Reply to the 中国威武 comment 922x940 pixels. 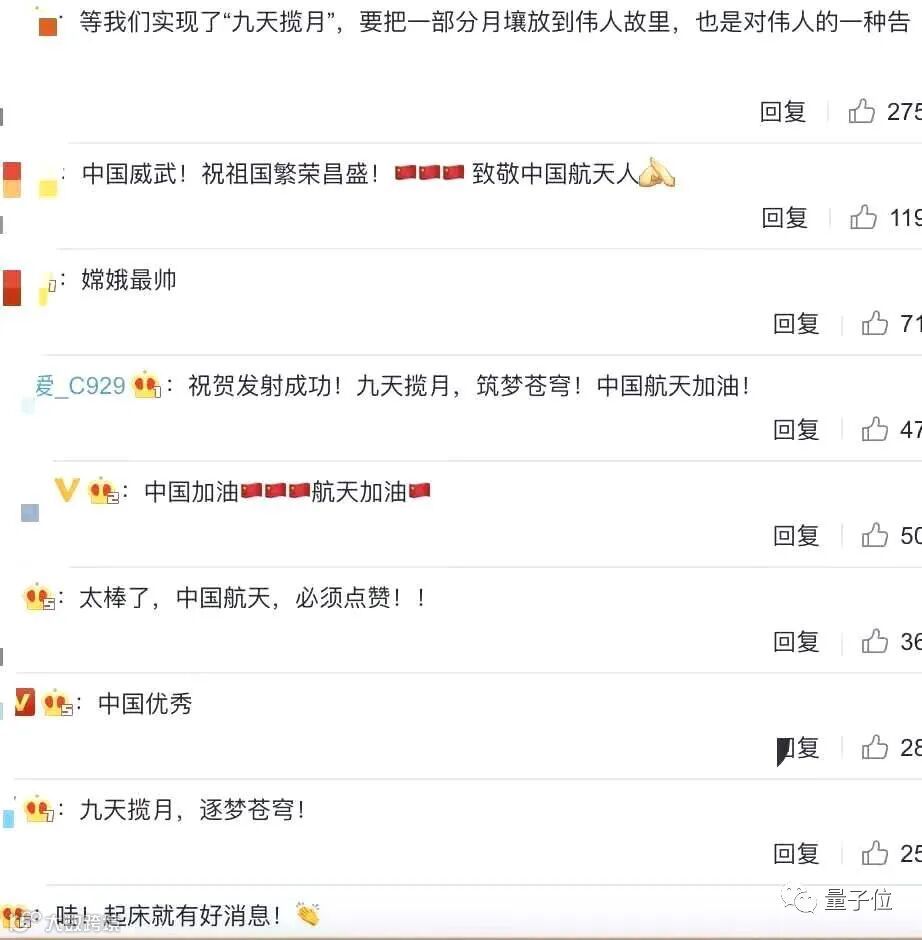[x=784, y=217]
